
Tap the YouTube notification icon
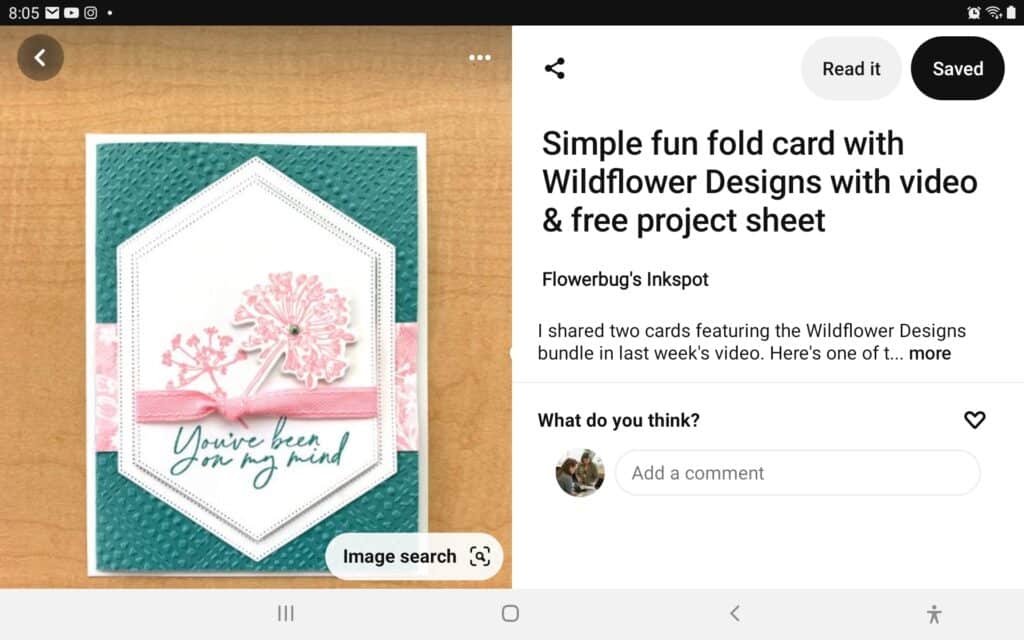(71, 12)
